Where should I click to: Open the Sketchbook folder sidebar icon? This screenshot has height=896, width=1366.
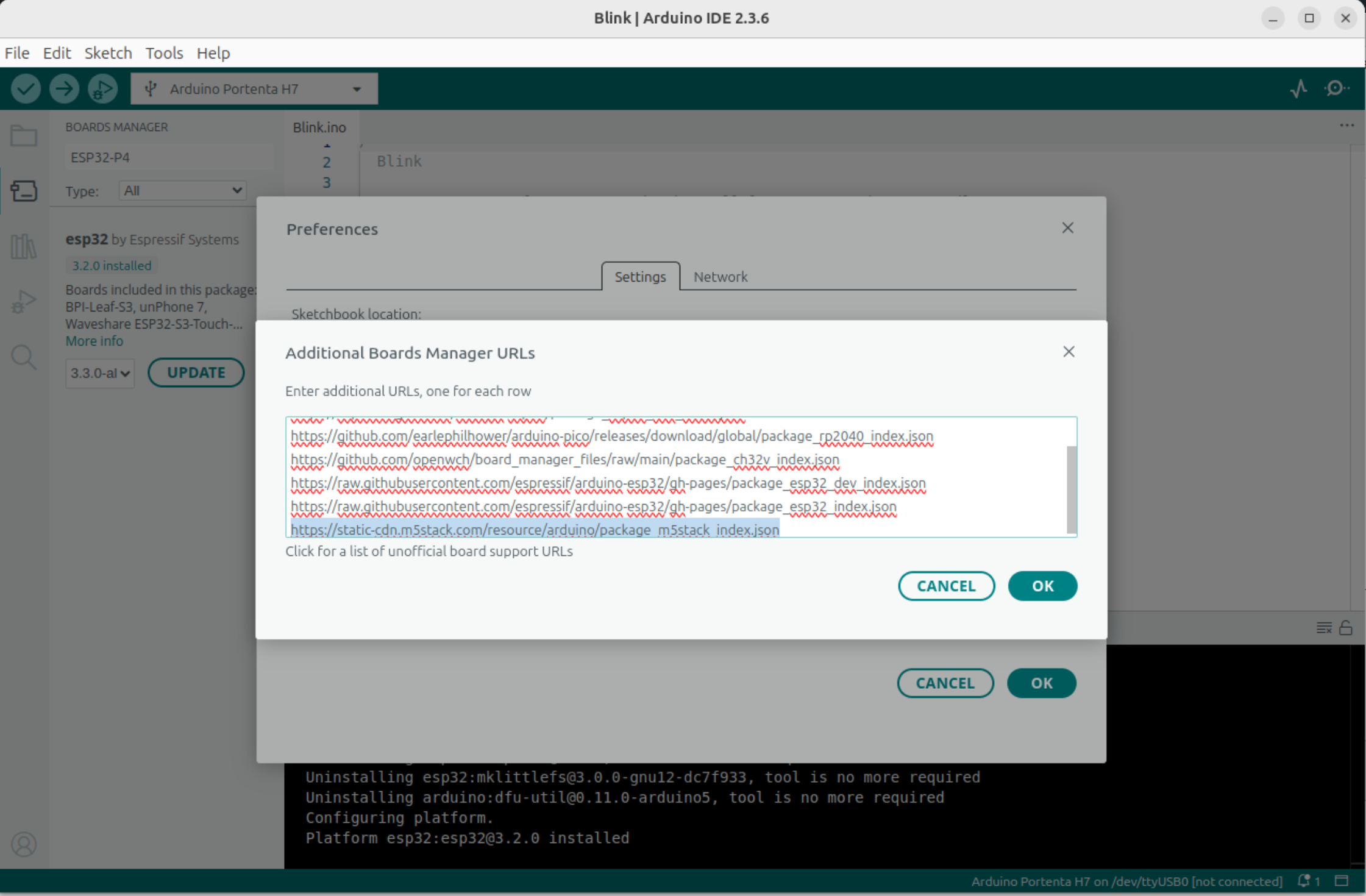(24, 135)
